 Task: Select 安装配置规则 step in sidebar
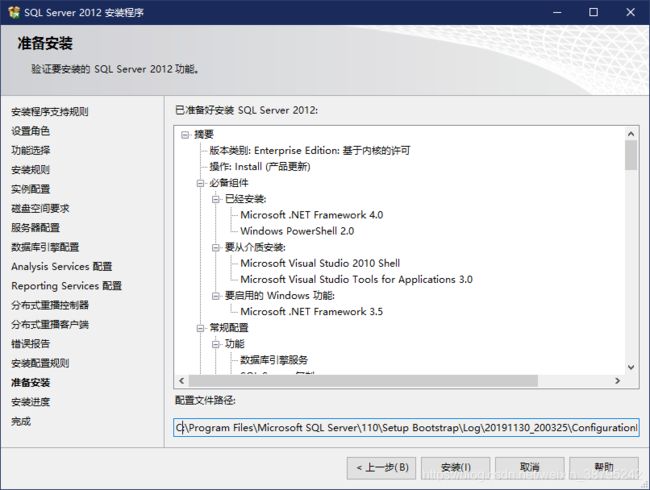(x=40, y=363)
